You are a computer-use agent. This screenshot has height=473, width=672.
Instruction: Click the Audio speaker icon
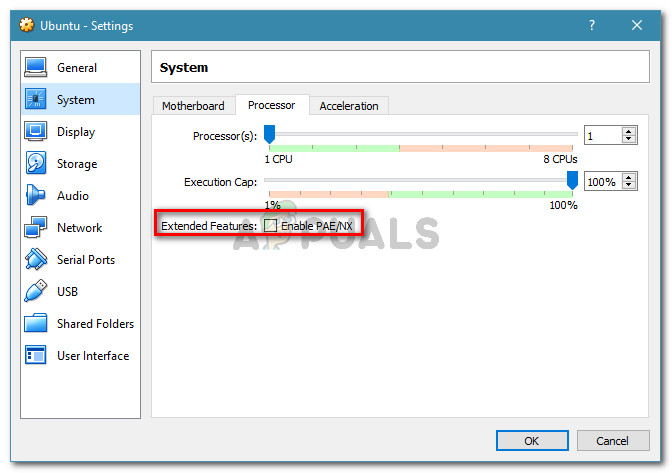[x=36, y=195]
